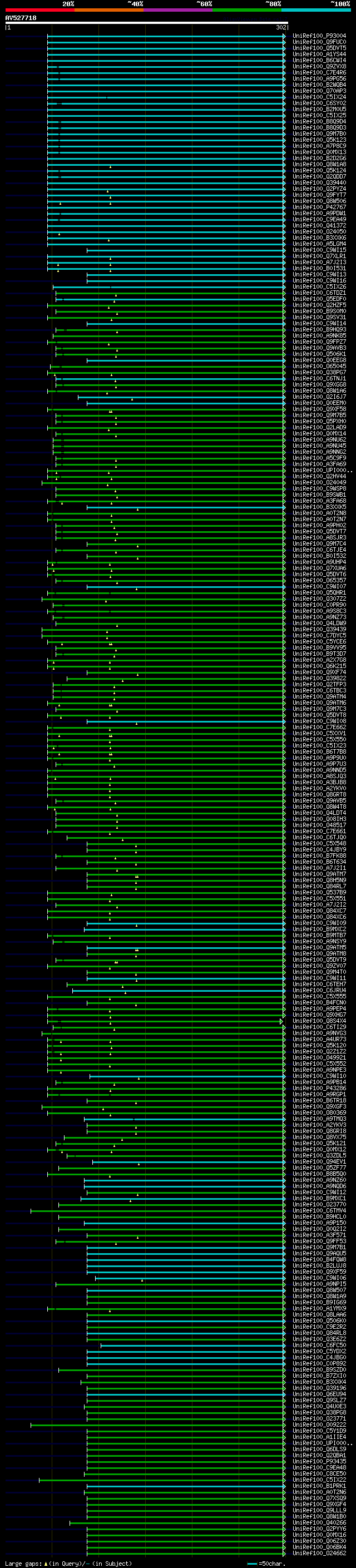This screenshot has height=1568, width=356.
Task: Select the UniRef100_B0I531 label
Action: pyautogui.click(x=319, y=269)
